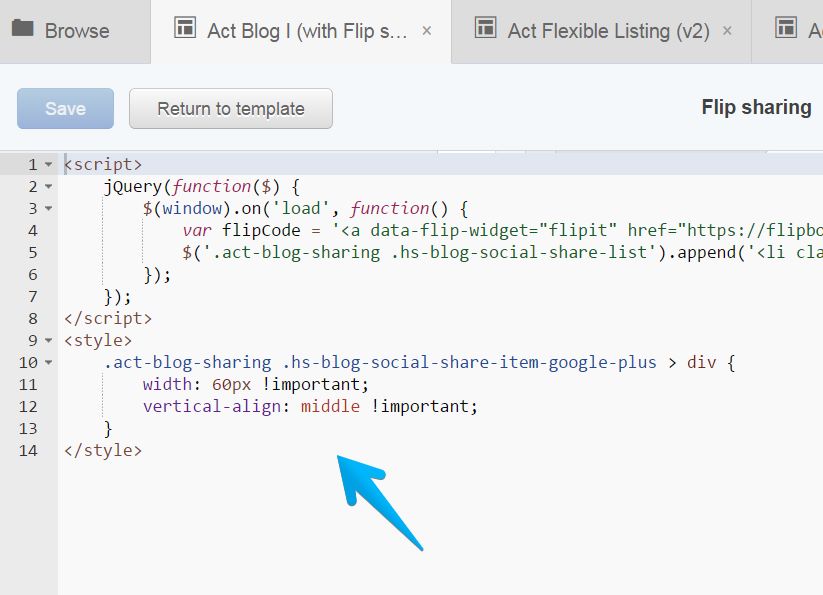
Task: Click the Flip sharing module title
Action: tap(756, 108)
